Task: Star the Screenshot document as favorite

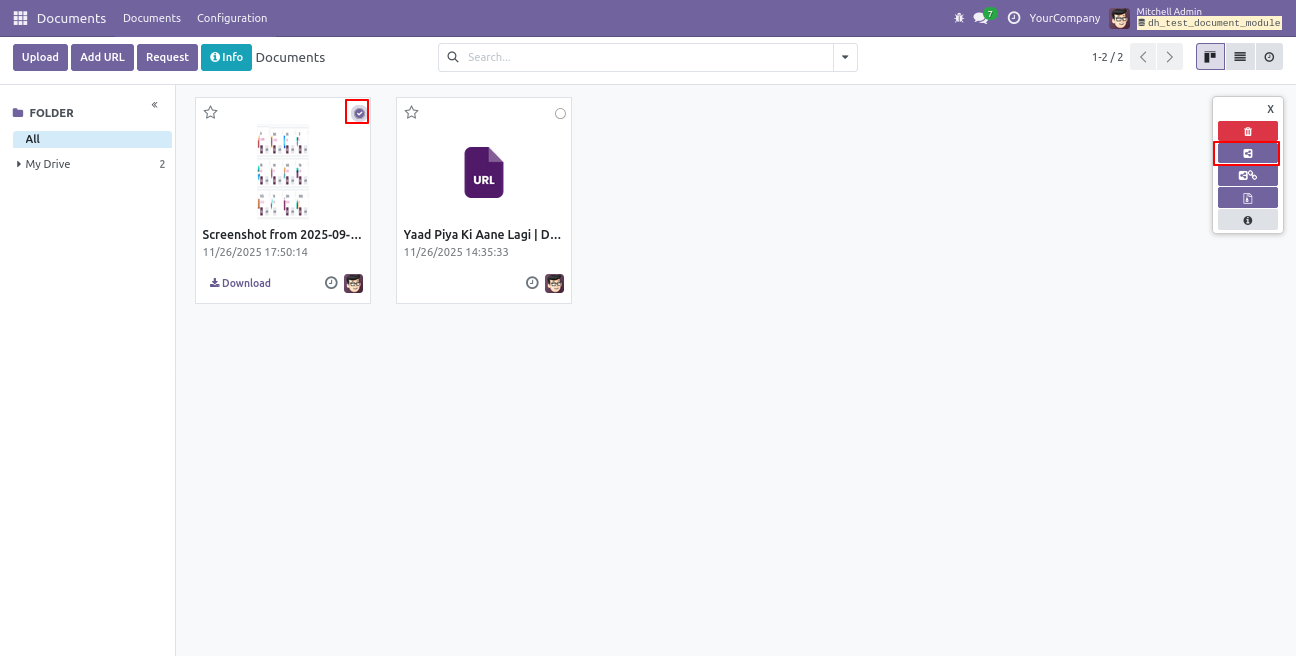Action: (x=211, y=113)
